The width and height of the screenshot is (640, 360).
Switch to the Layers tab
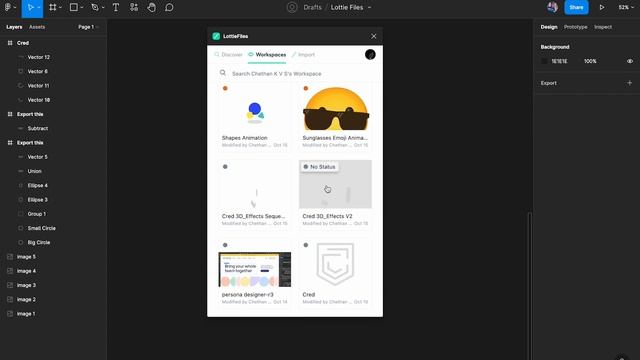[x=14, y=27]
